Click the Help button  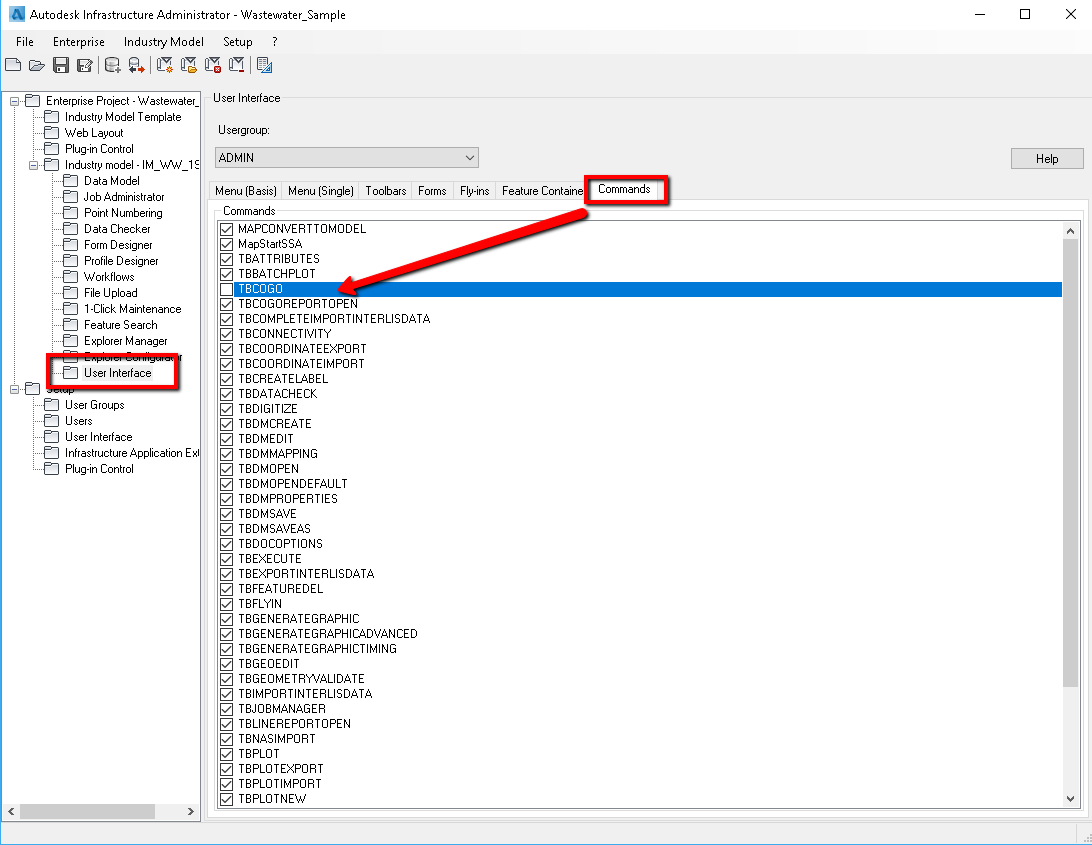(1046, 158)
